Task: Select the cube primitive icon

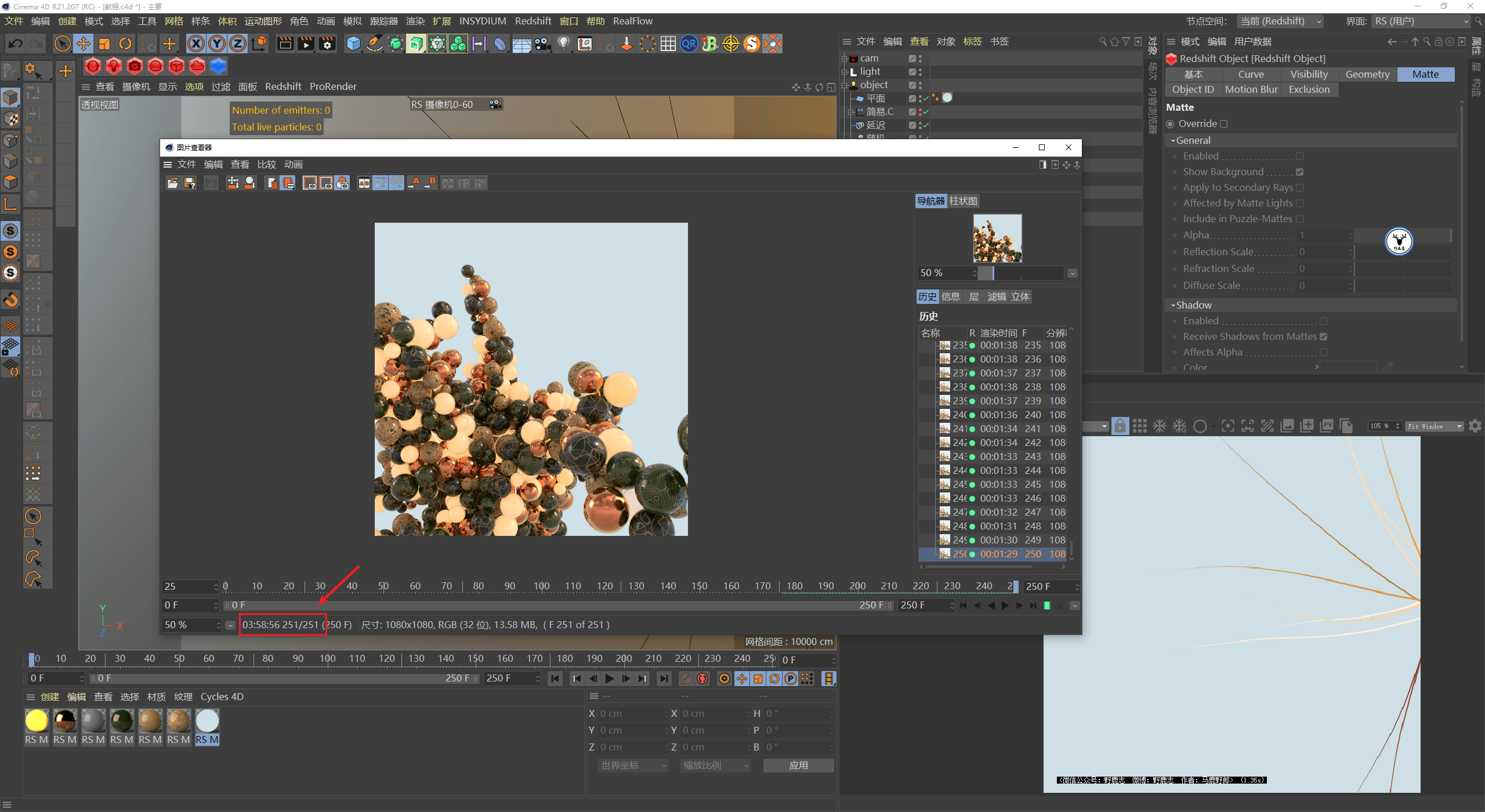Action: point(353,43)
